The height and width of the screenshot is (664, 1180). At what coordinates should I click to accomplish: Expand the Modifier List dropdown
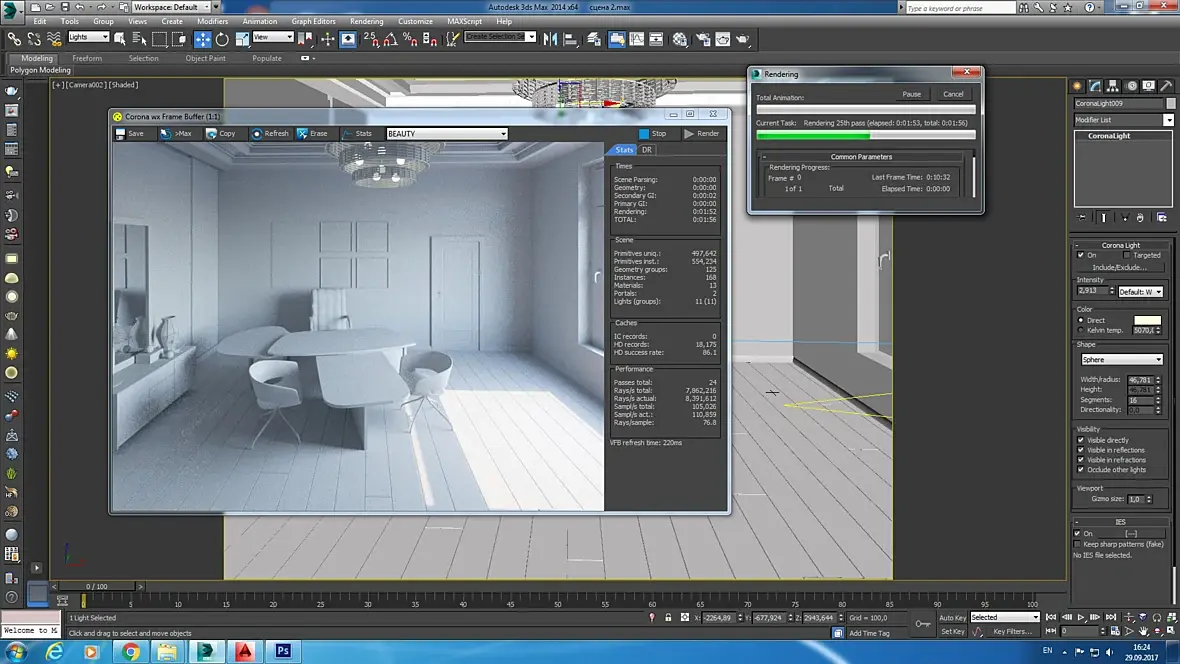(x=1168, y=120)
